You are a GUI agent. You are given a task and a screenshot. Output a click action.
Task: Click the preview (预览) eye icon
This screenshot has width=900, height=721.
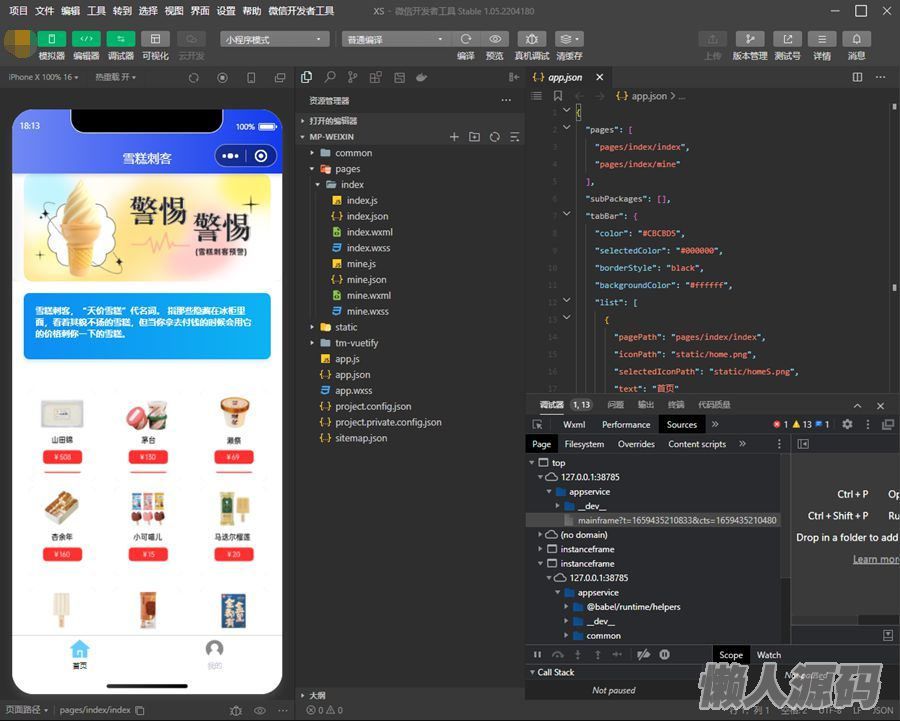coord(495,39)
